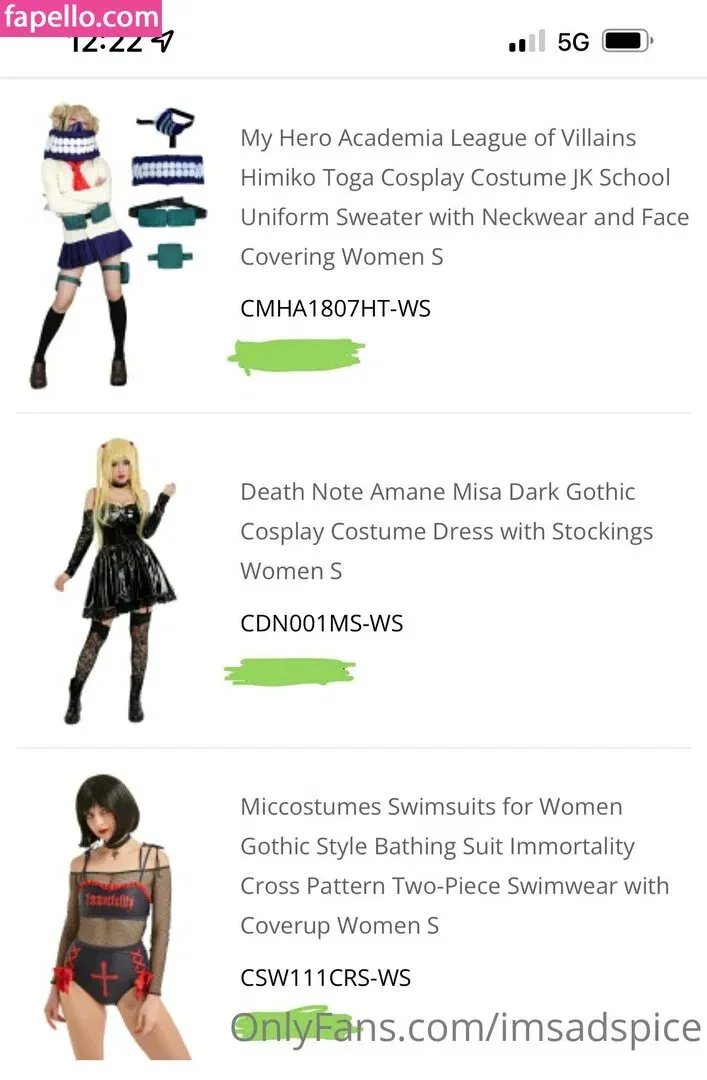Open the Misa Amane black dress thumbnail
The height and width of the screenshot is (1080, 707).
(116, 580)
